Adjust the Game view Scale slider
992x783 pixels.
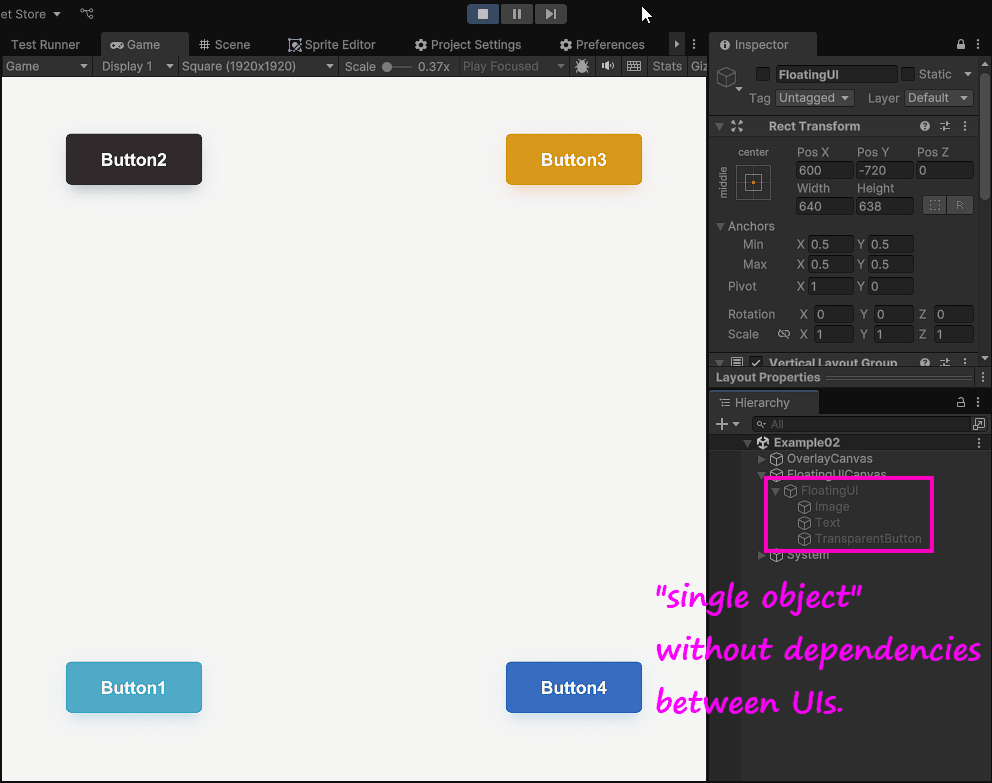396,67
